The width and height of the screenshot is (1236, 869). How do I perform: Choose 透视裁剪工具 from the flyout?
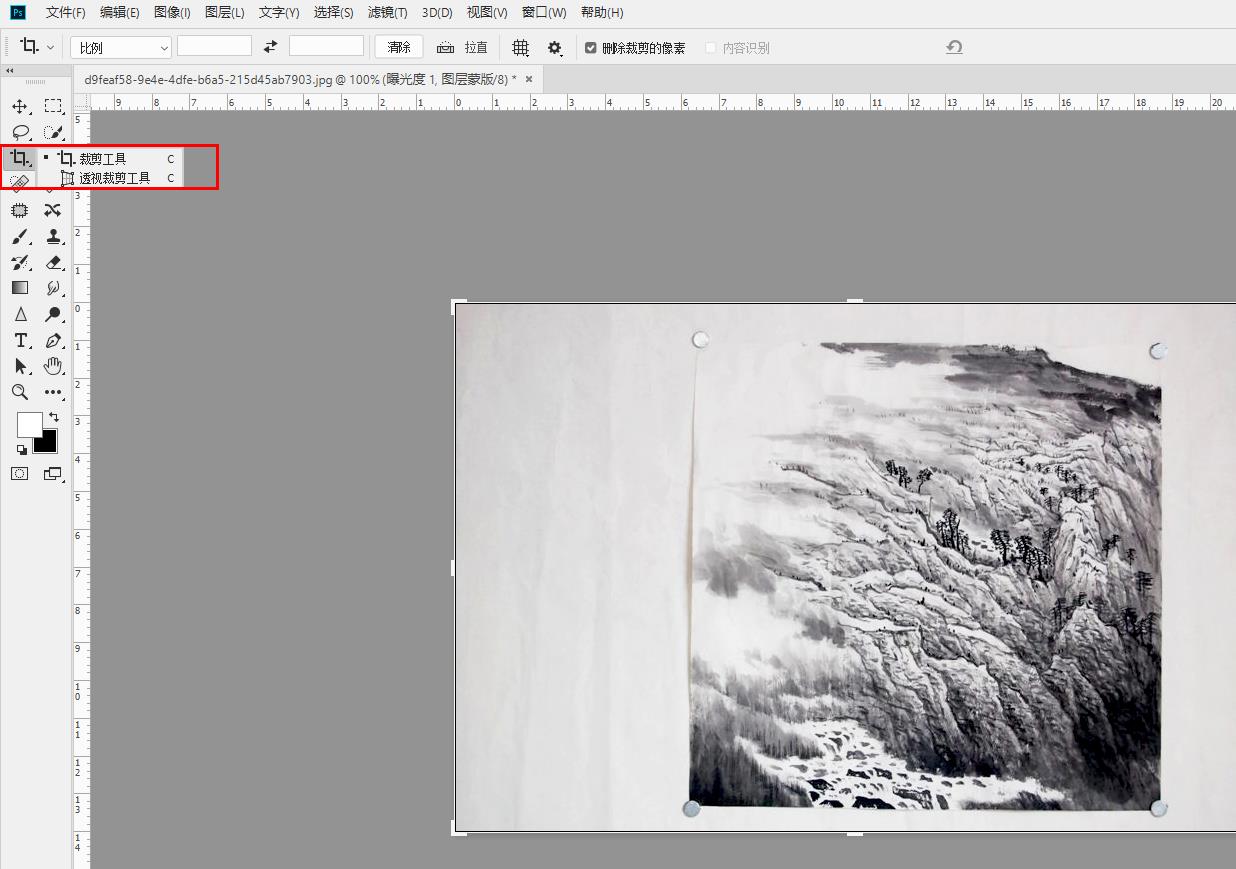(x=114, y=178)
